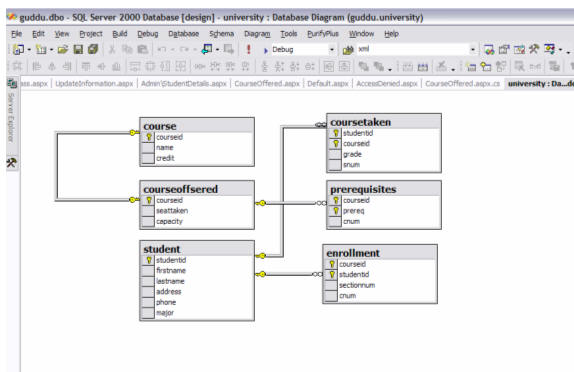
Task: Click the Server Explorer icon on side strip
Action: point(12,83)
